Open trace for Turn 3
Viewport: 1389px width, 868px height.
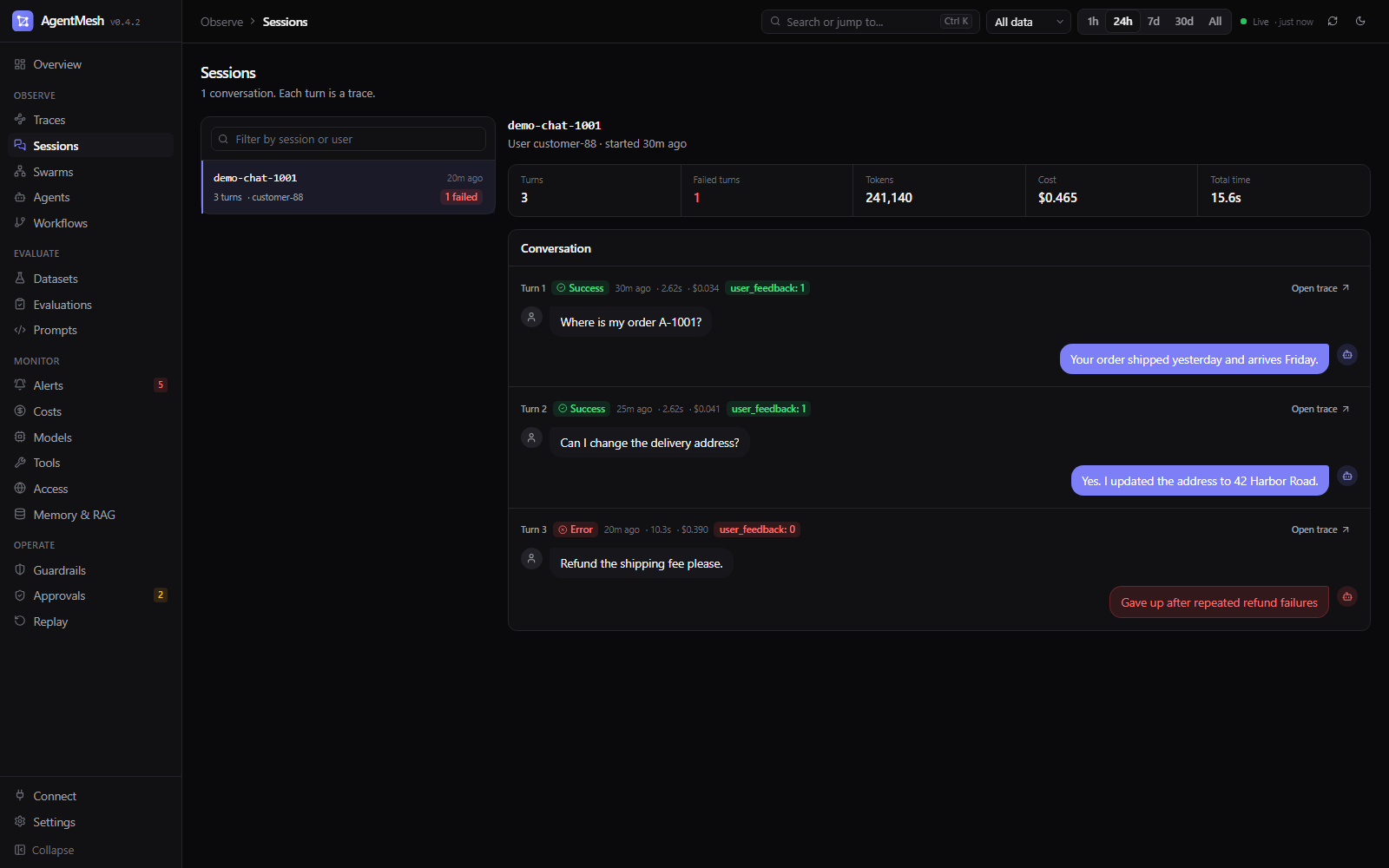point(1320,529)
